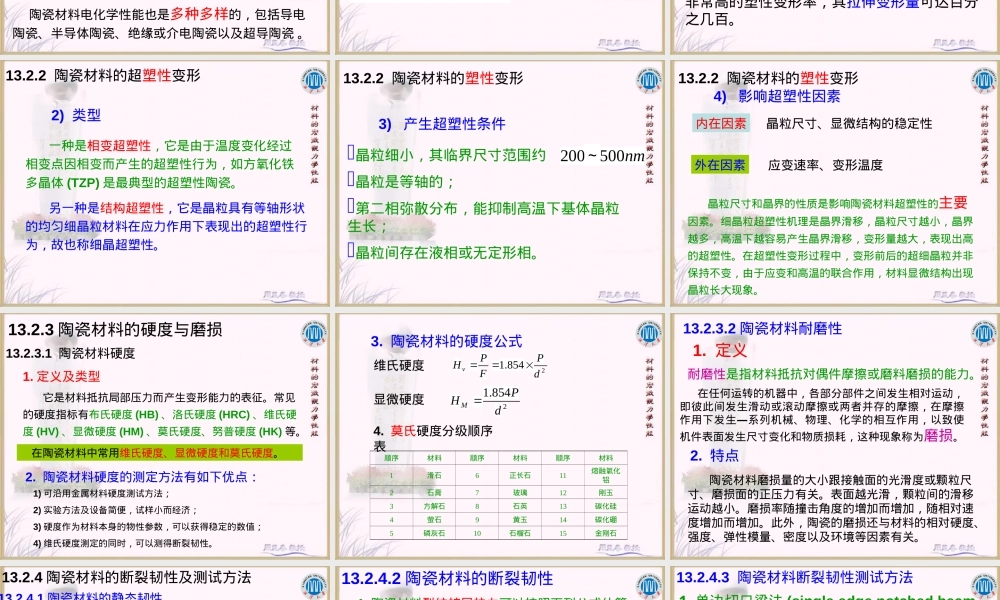
Task: Select the 13.2.4 陶瓷材料的断裂韧性及测试方法 slide
Action: click(x=166, y=583)
